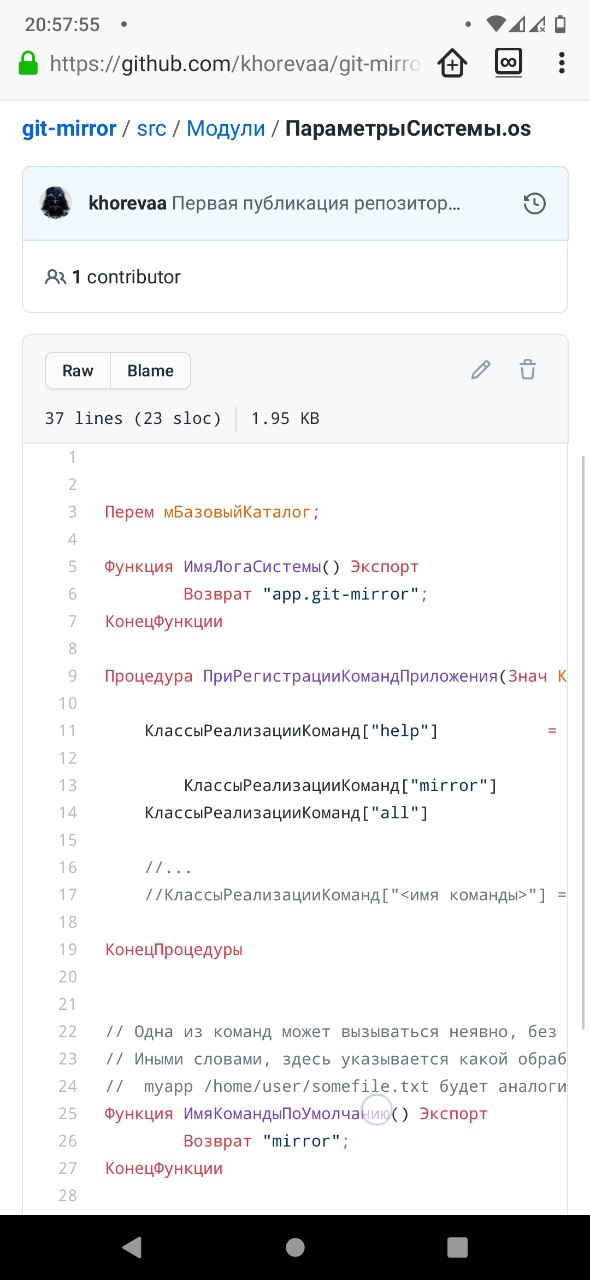Open the browser three-dot menu
This screenshot has height=1280, width=590.
[561, 64]
